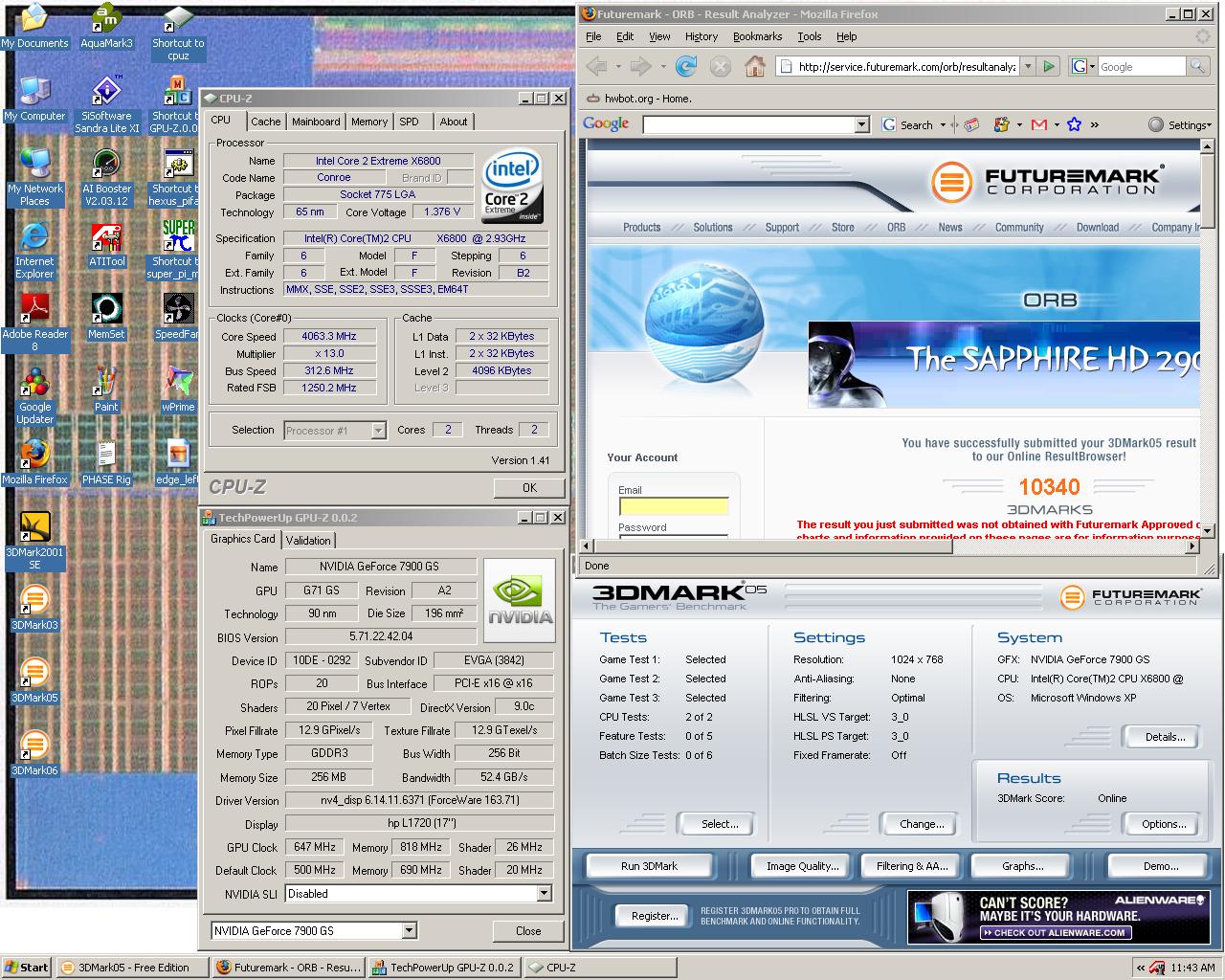Open My Computer desktop icon
Image resolution: width=1225 pixels, height=980 pixels.
pos(34,99)
